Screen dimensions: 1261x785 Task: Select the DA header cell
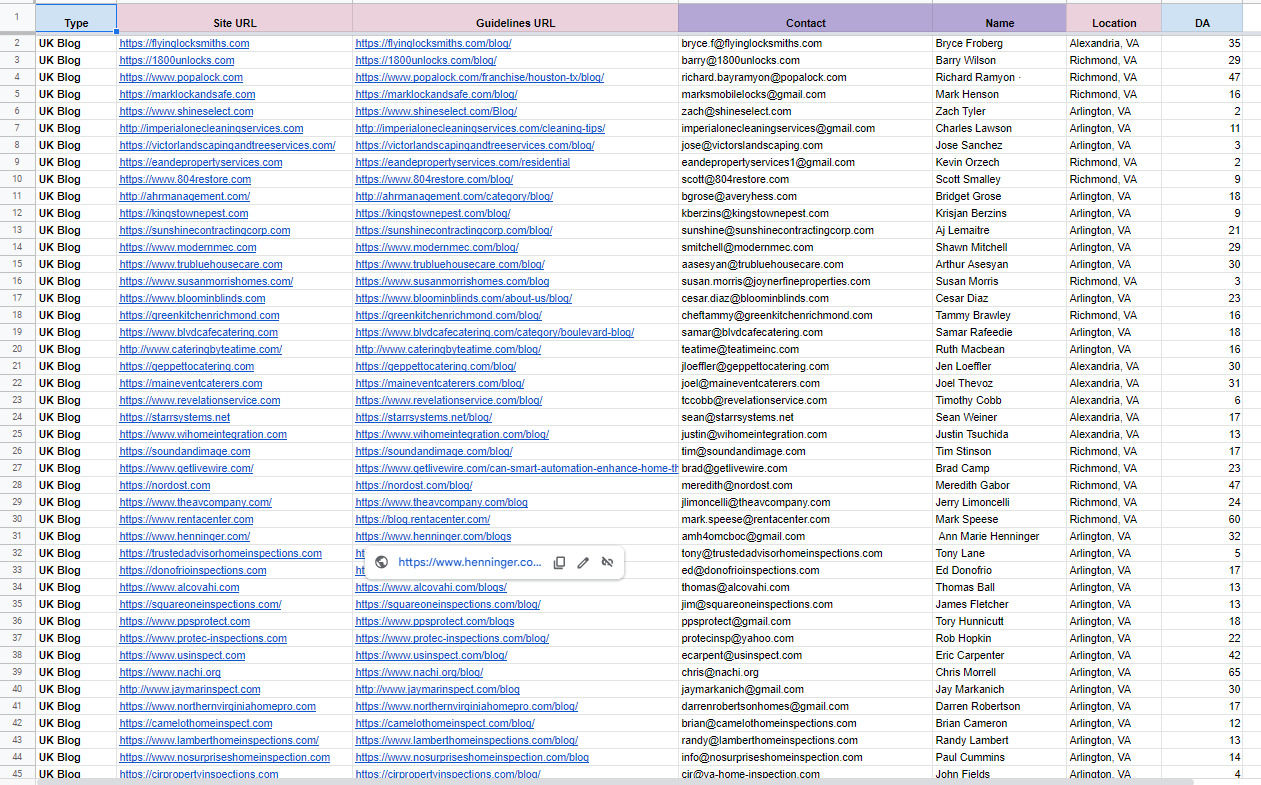point(1202,19)
